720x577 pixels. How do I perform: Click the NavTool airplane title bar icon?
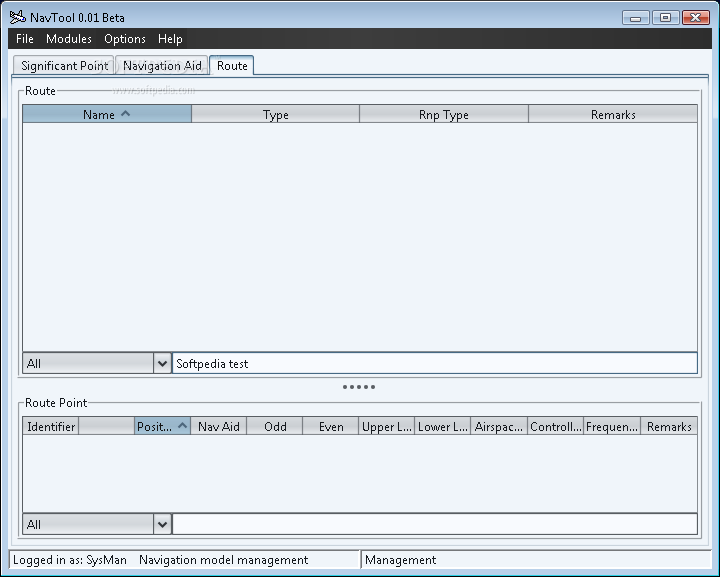pos(17,17)
